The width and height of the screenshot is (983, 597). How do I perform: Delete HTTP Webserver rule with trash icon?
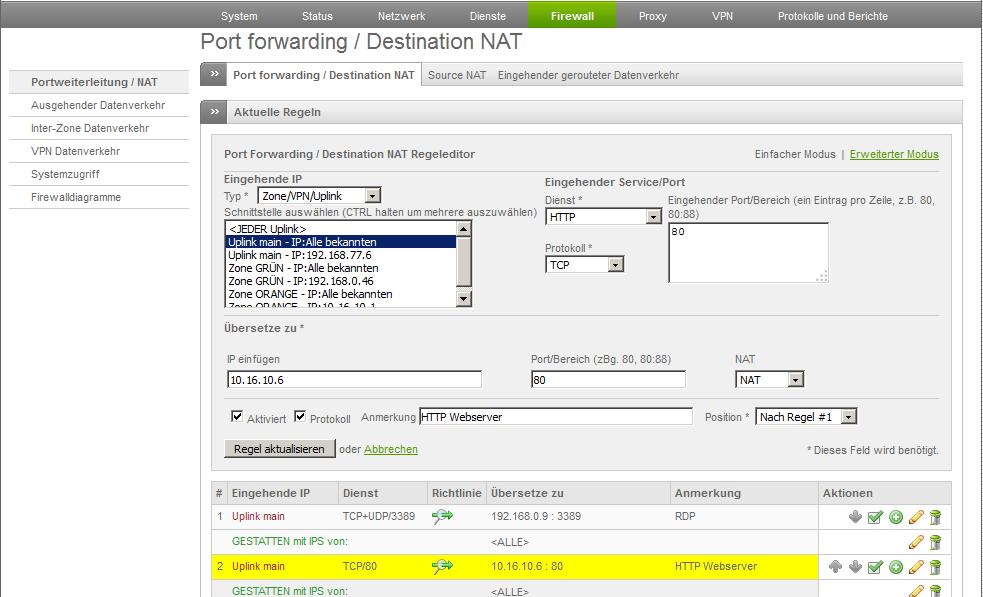[935, 566]
